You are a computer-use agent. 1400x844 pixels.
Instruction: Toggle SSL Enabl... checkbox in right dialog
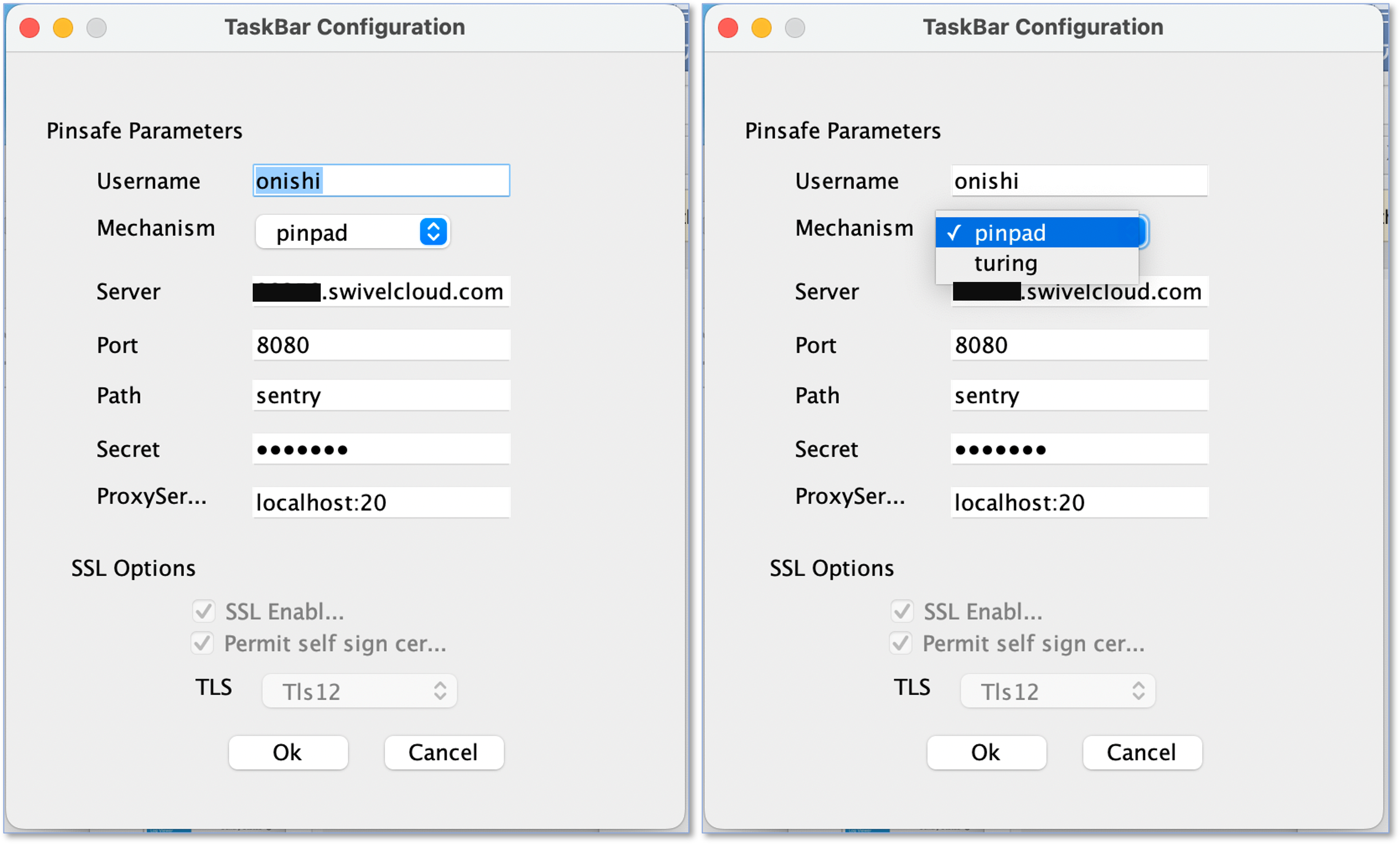coord(902,611)
